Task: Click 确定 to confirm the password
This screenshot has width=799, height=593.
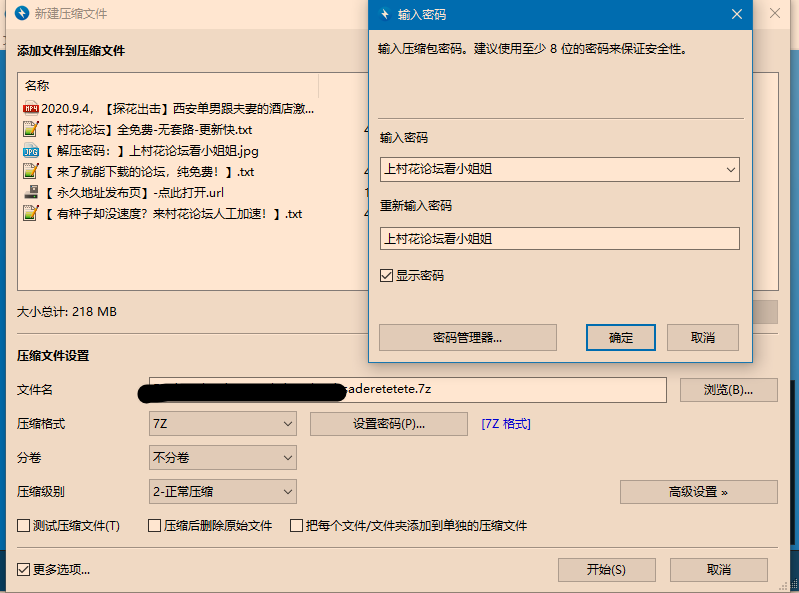Action: pyautogui.click(x=621, y=337)
